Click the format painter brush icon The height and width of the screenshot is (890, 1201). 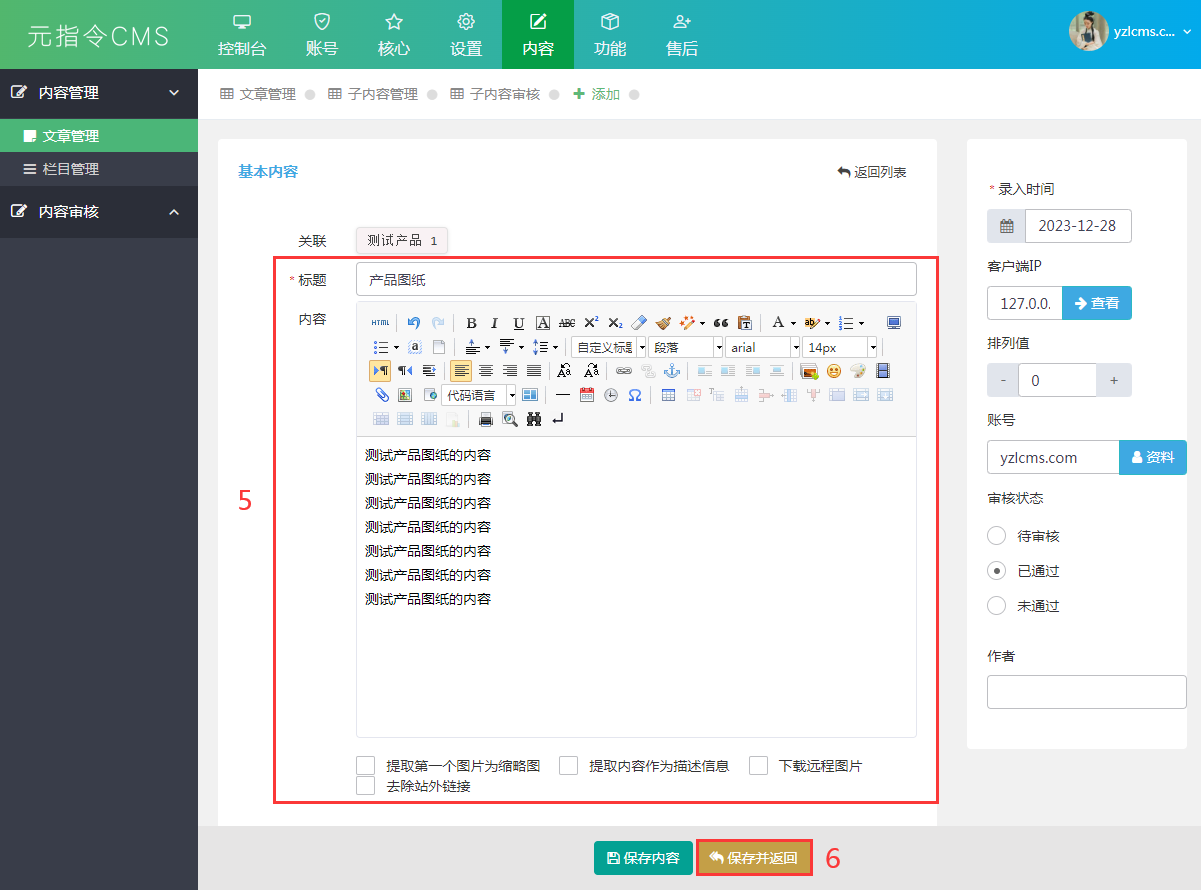[663, 323]
